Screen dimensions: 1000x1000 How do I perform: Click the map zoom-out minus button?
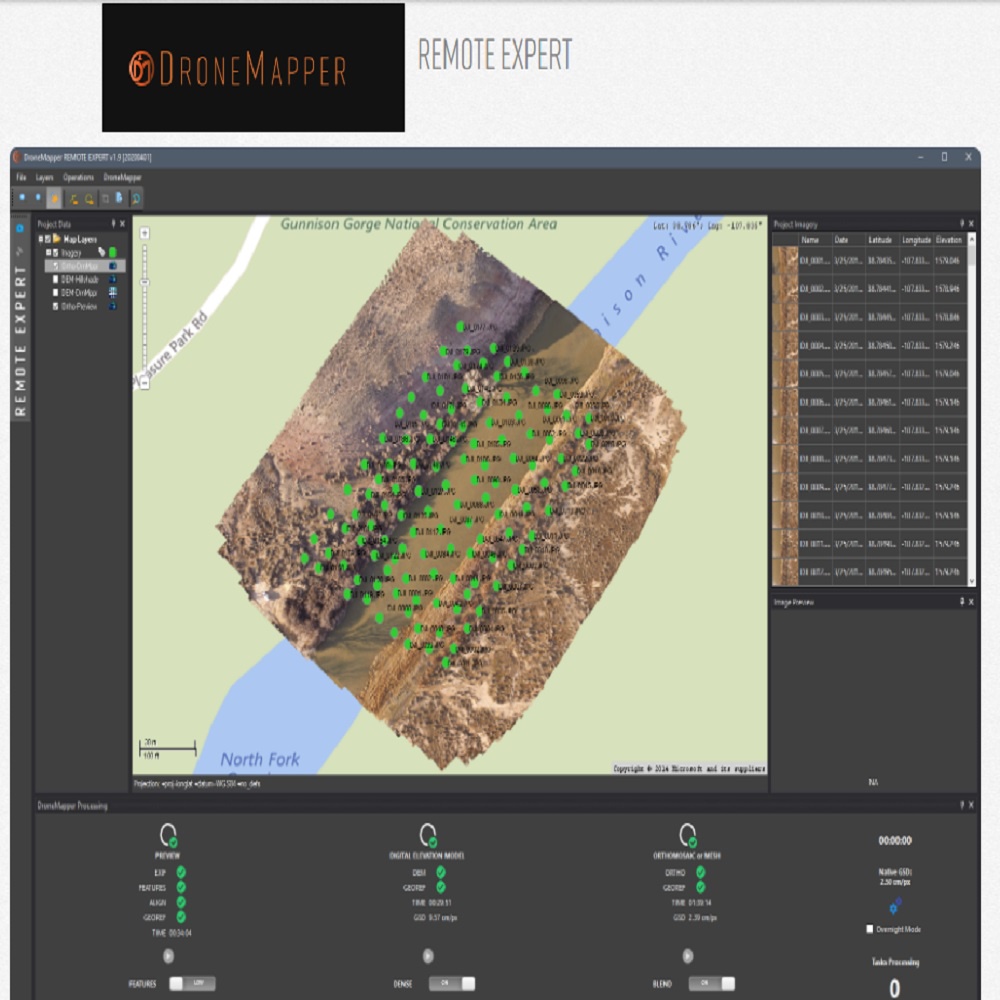(x=145, y=383)
